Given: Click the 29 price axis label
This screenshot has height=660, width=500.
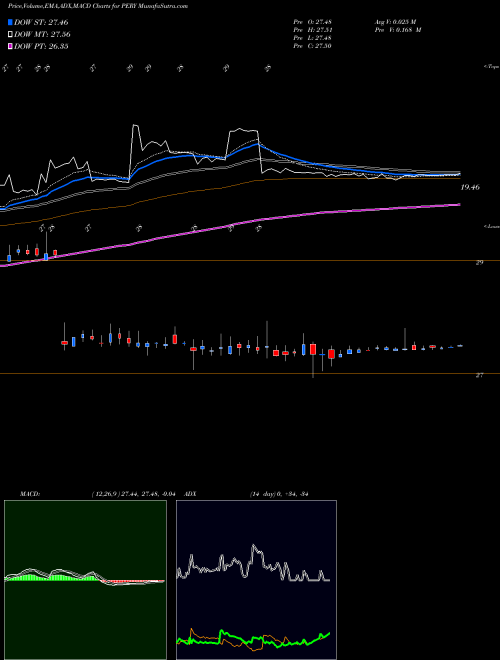Looking at the screenshot, I should click(479, 262).
